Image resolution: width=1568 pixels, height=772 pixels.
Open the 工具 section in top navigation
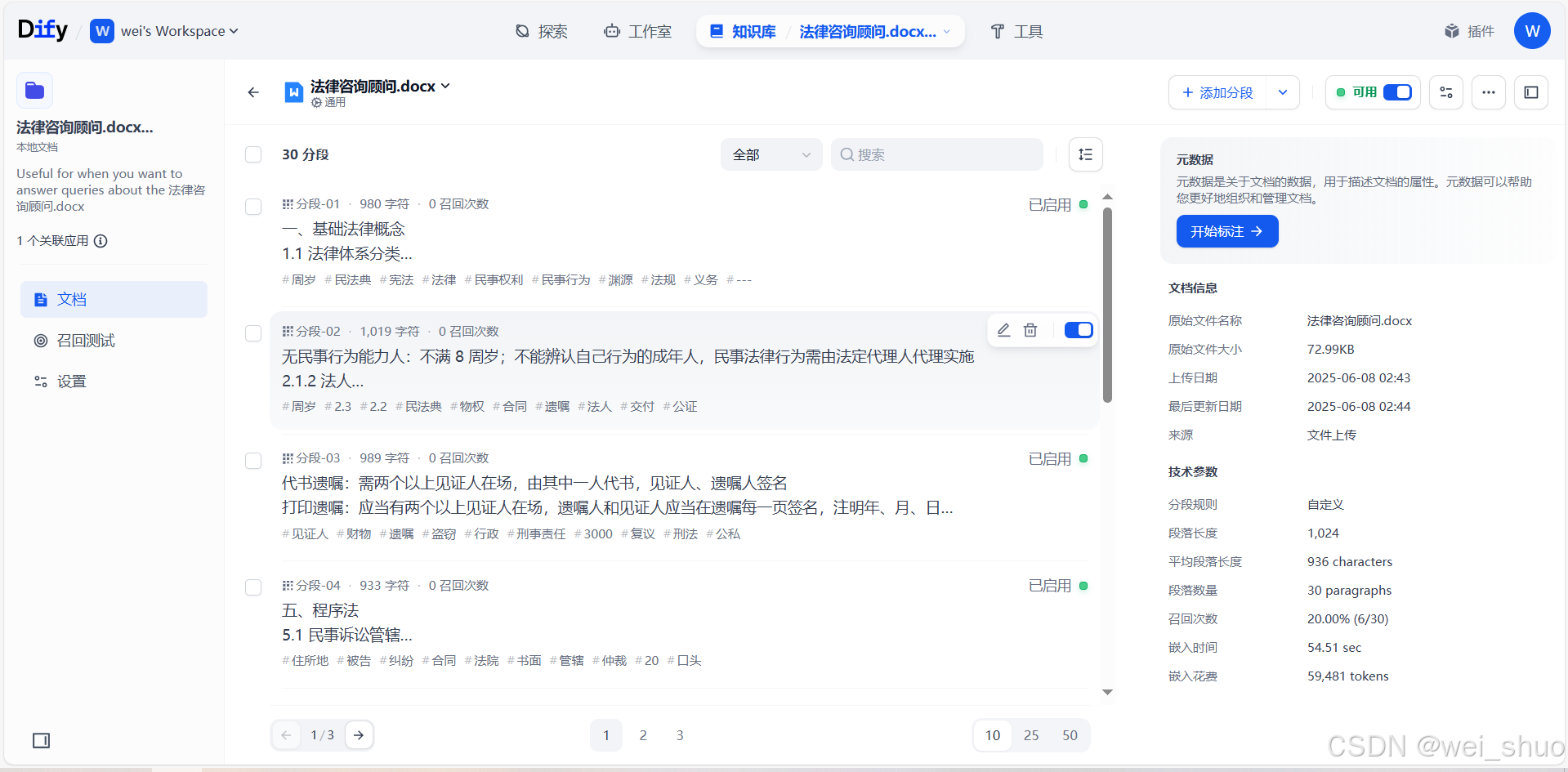click(x=1016, y=31)
